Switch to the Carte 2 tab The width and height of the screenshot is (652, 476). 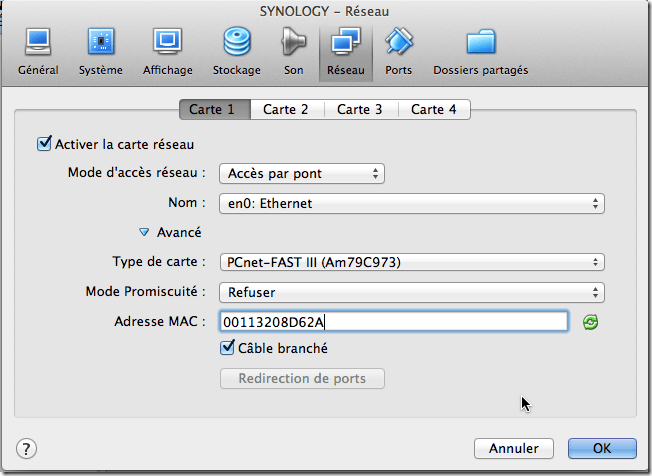tap(287, 109)
